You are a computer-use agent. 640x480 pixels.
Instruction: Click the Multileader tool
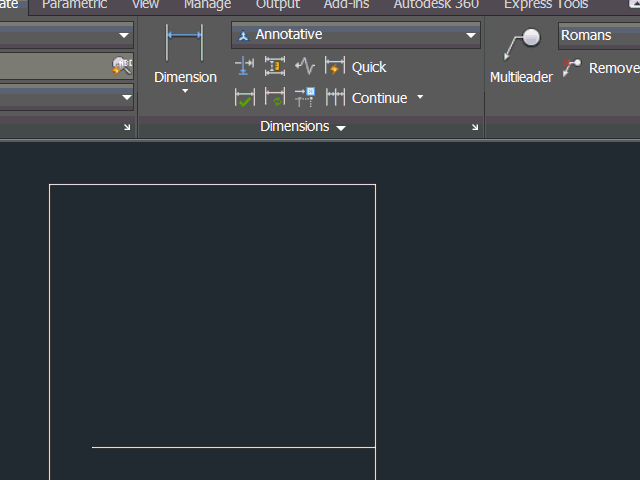[521, 56]
